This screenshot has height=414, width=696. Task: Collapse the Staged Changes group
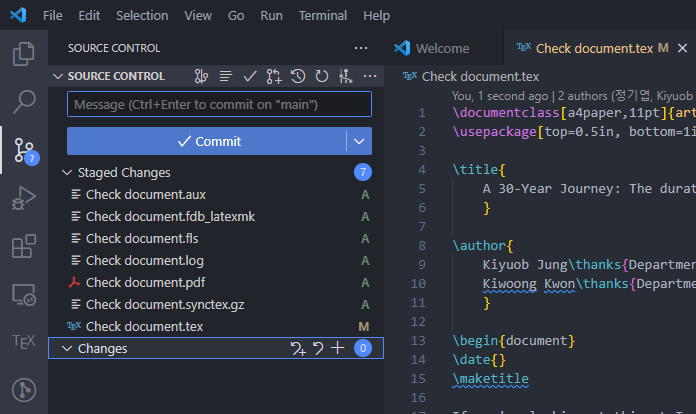(x=67, y=172)
